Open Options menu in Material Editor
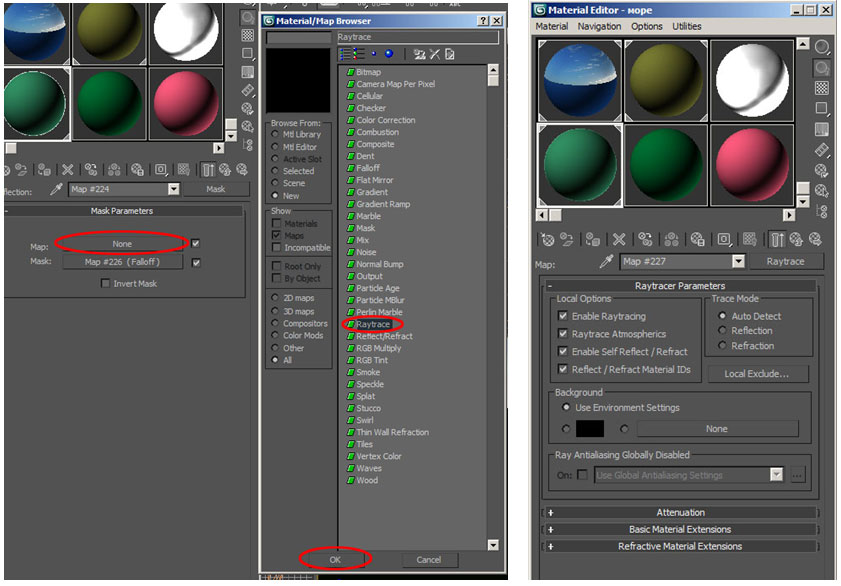The width and height of the screenshot is (841, 586). coord(646,26)
